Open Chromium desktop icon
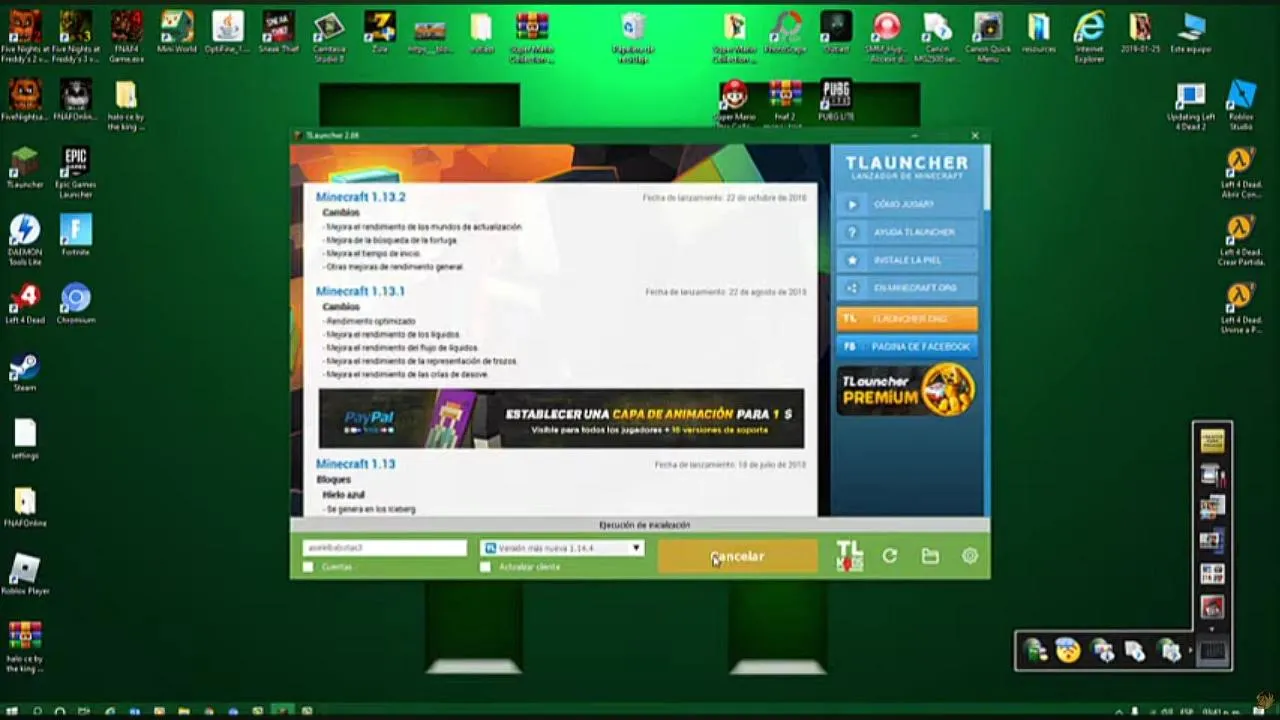1280x720 pixels. (75, 298)
